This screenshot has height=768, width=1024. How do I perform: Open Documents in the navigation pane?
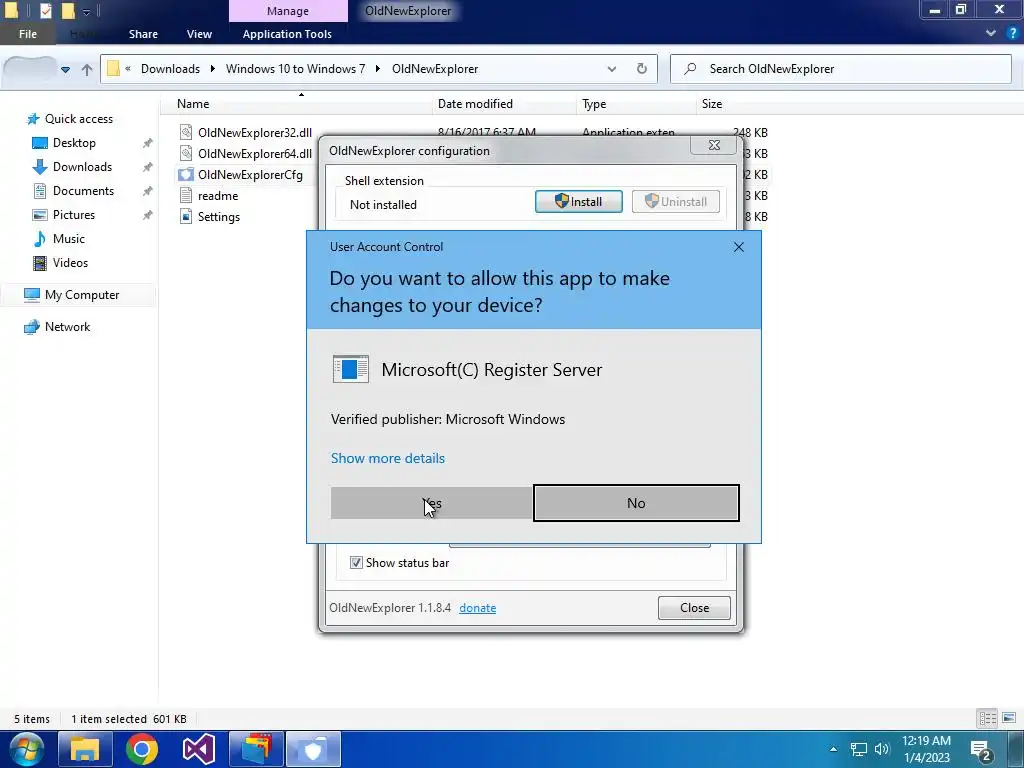tap(83, 191)
